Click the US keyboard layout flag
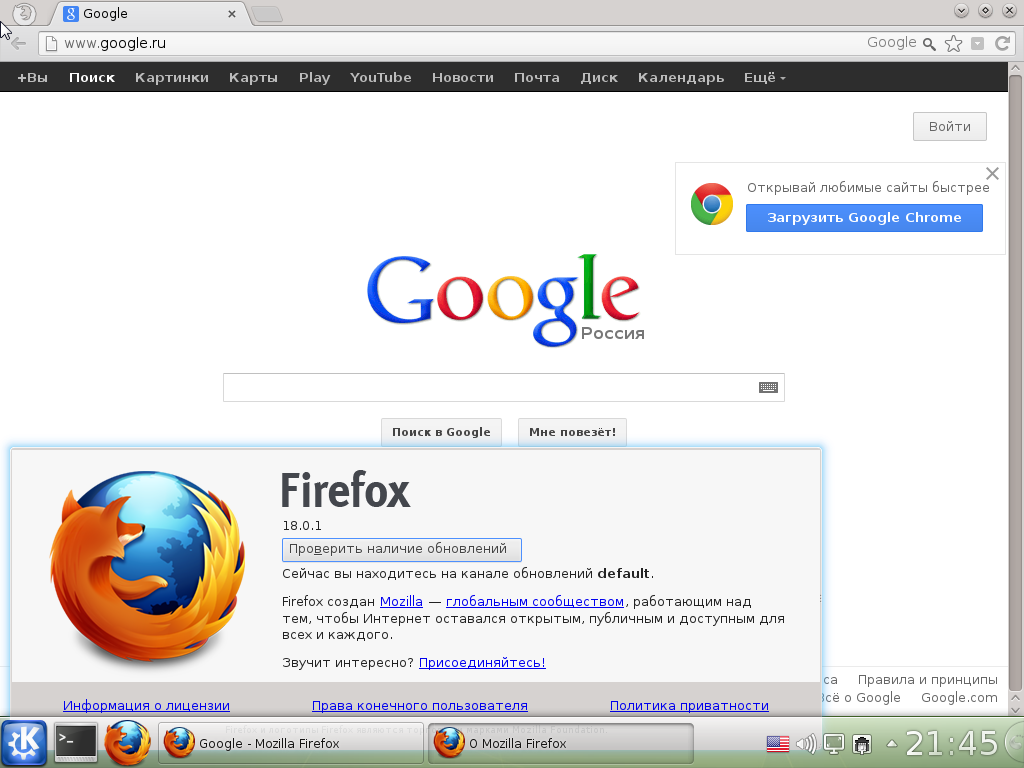1024x768 pixels. 778,744
